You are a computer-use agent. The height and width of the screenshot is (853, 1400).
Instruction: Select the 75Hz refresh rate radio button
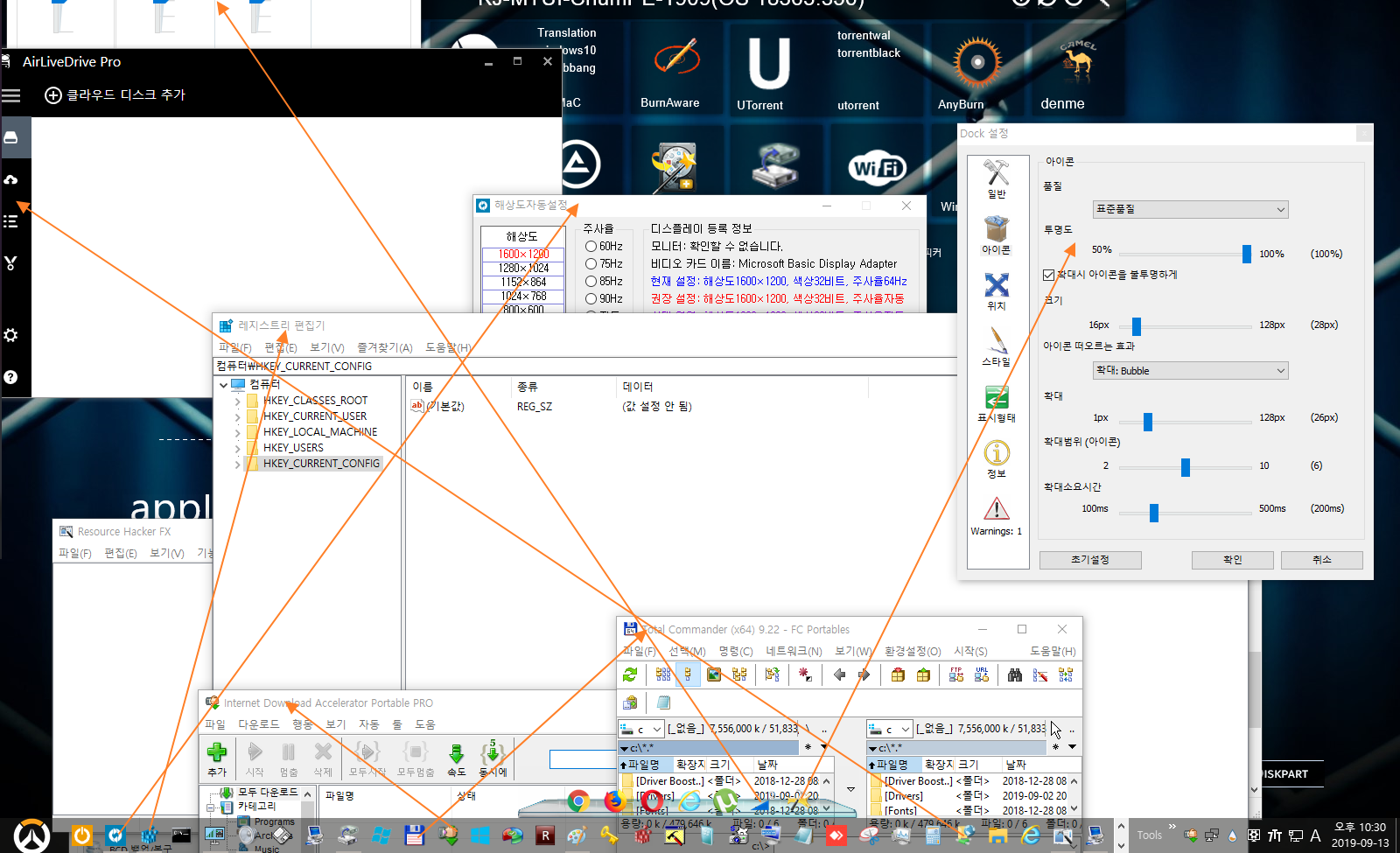pyautogui.click(x=591, y=264)
